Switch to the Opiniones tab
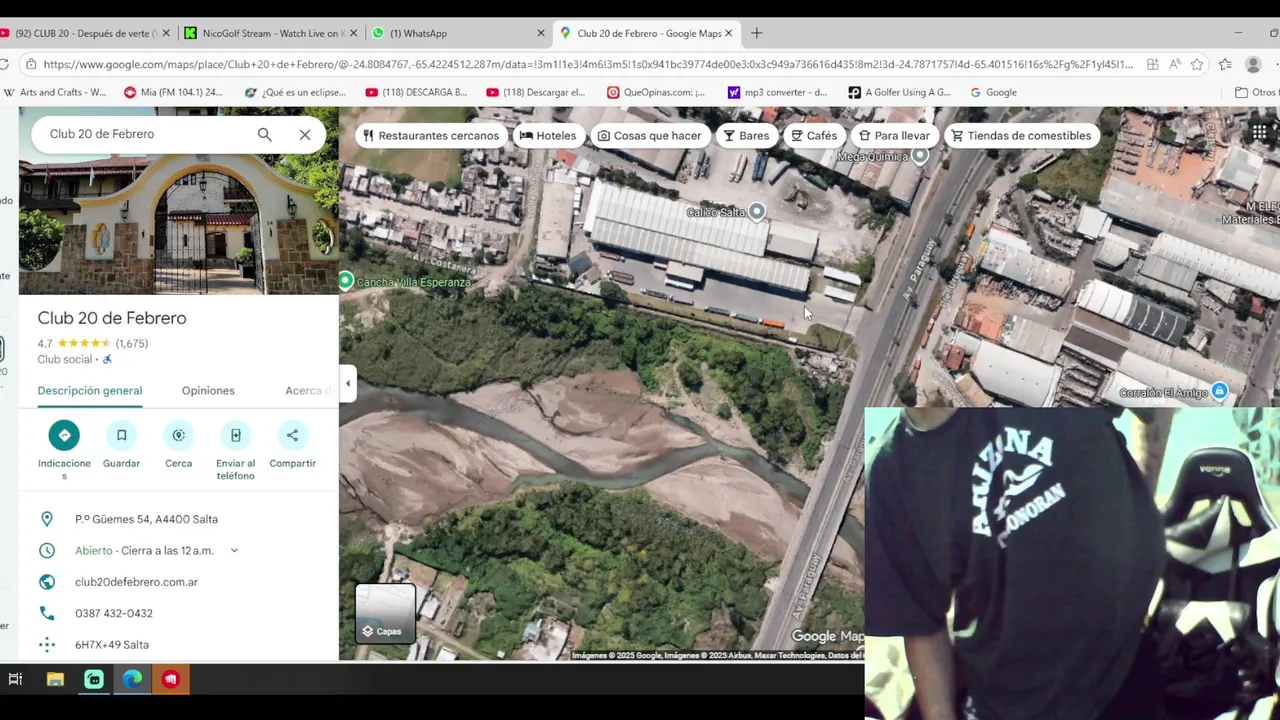Viewport: 1280px width, 720px height. tap(208, 391)
